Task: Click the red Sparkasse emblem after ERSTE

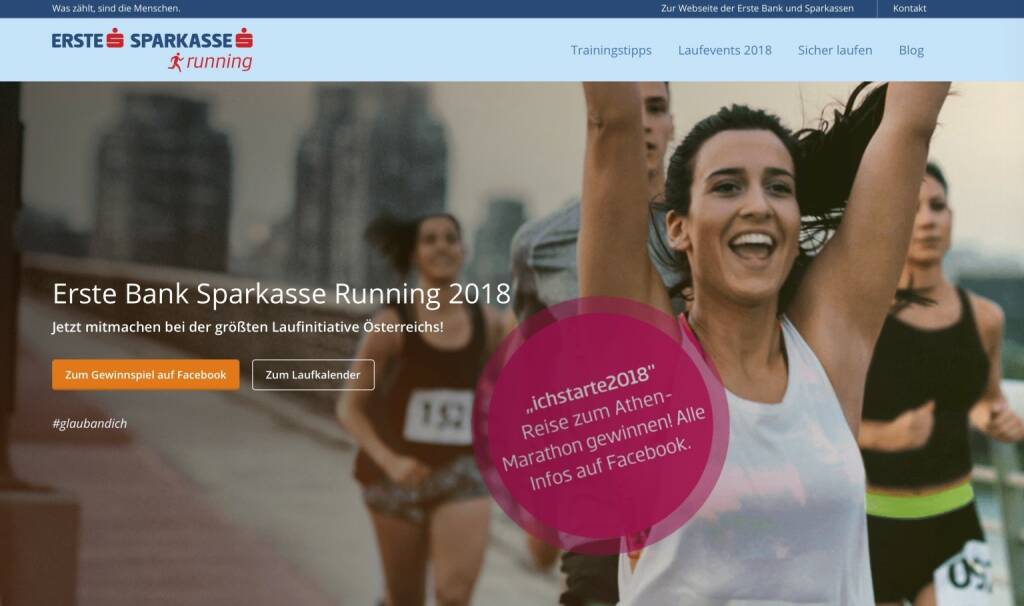Action: click(x=115, y=39)
